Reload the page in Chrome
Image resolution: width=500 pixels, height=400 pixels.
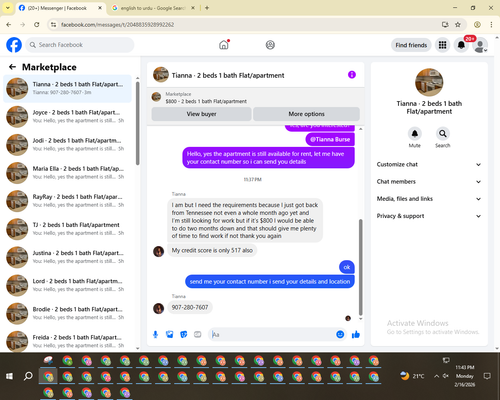(x=37, y=24)
